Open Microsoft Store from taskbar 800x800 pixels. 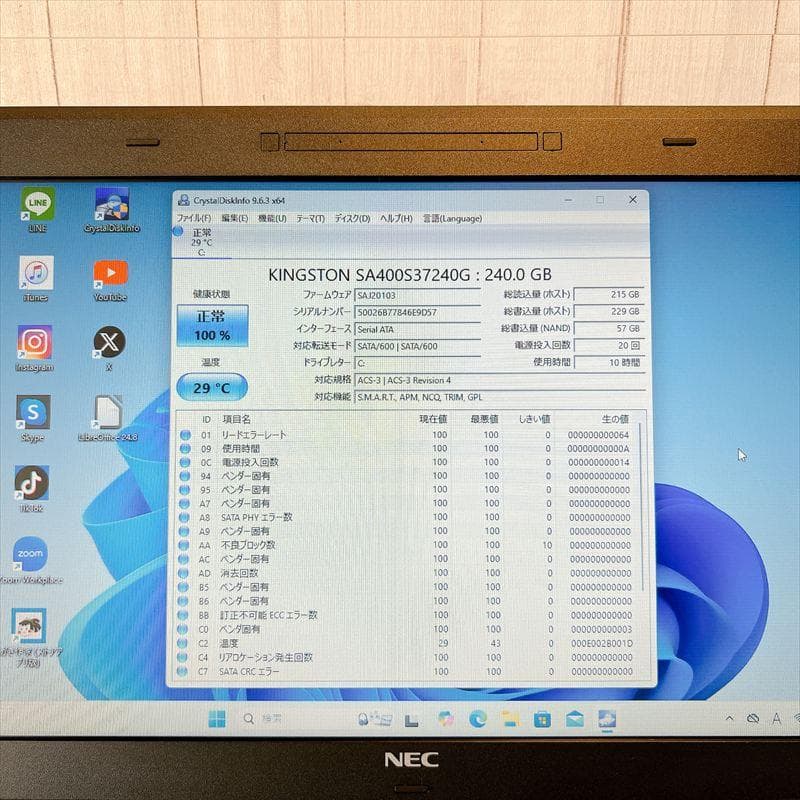tap(542, 719)
